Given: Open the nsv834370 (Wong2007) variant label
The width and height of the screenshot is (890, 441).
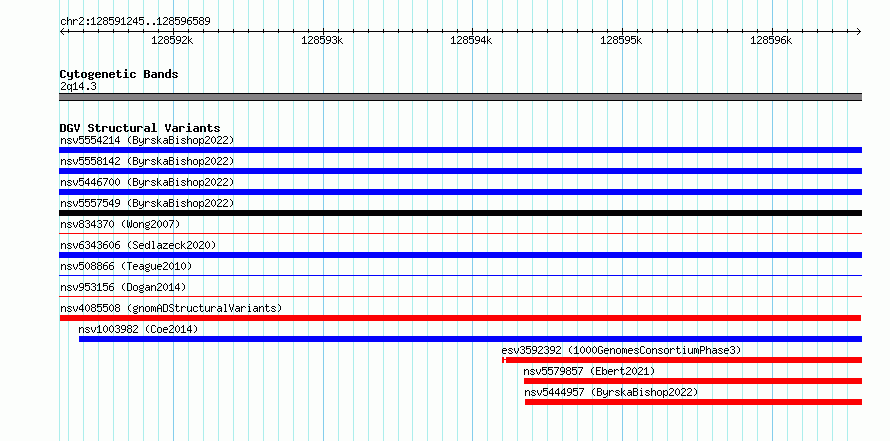Looking at the screenshot, I should (x=120, y=224).
